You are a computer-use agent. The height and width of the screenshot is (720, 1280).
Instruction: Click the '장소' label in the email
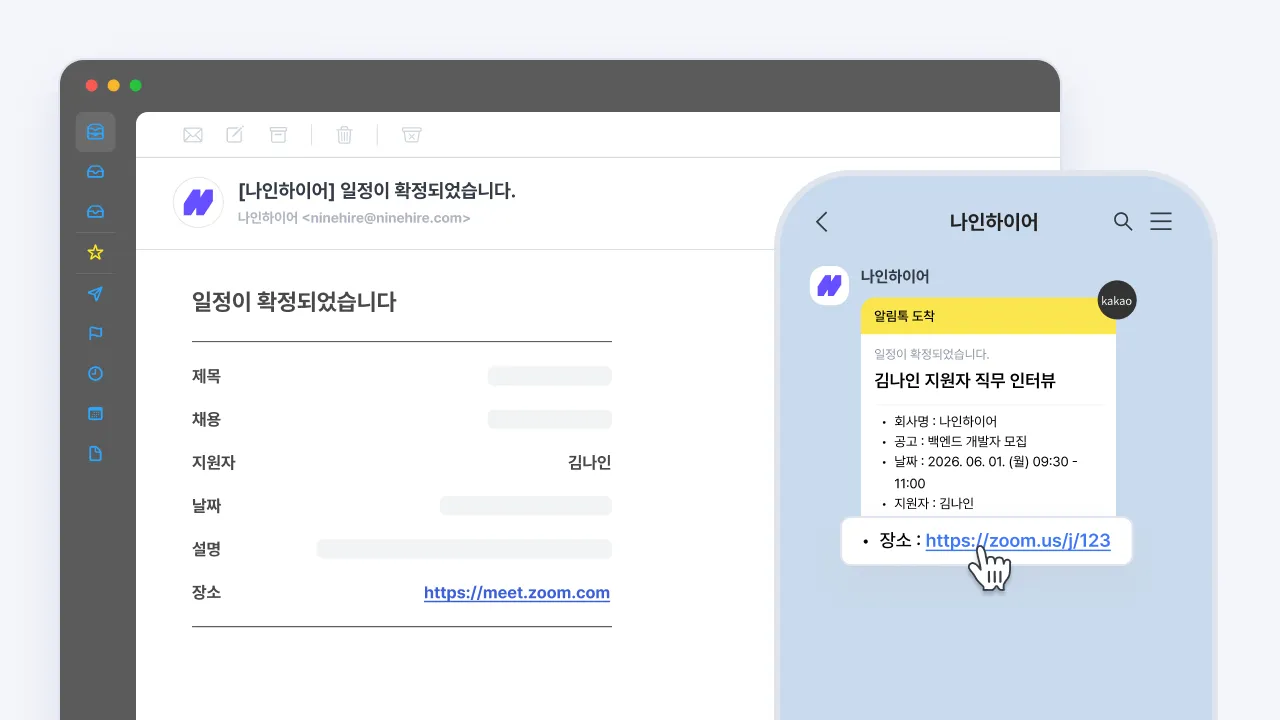207,592
